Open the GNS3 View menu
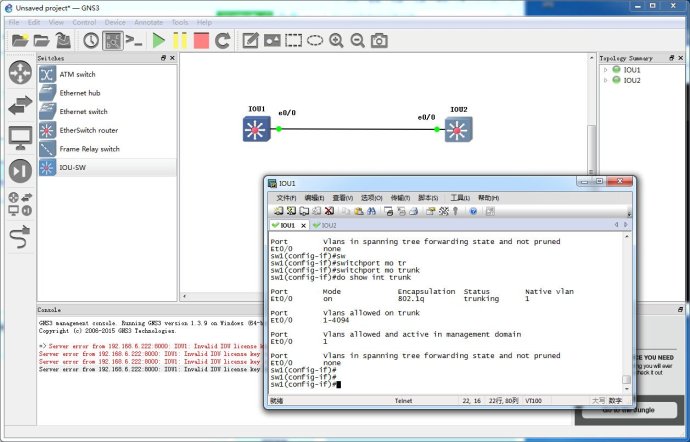 tap(56, 22)
